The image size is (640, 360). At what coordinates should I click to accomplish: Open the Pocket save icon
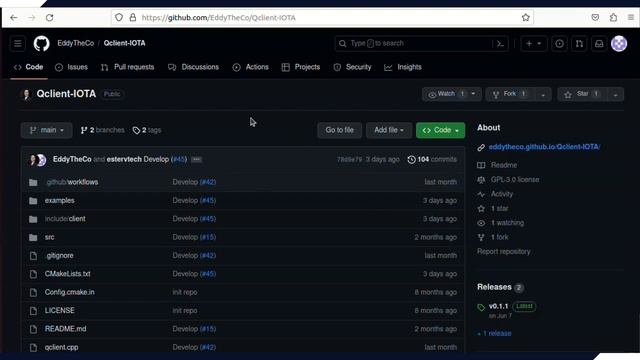595,18
